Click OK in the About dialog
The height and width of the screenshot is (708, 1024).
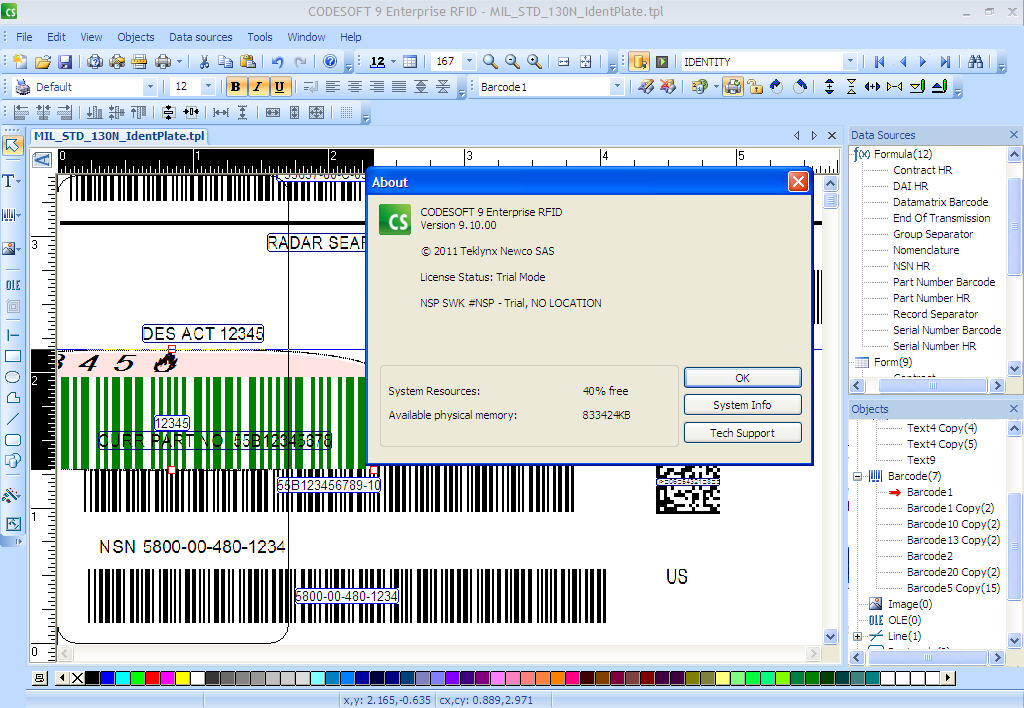[x=742, y=378]
